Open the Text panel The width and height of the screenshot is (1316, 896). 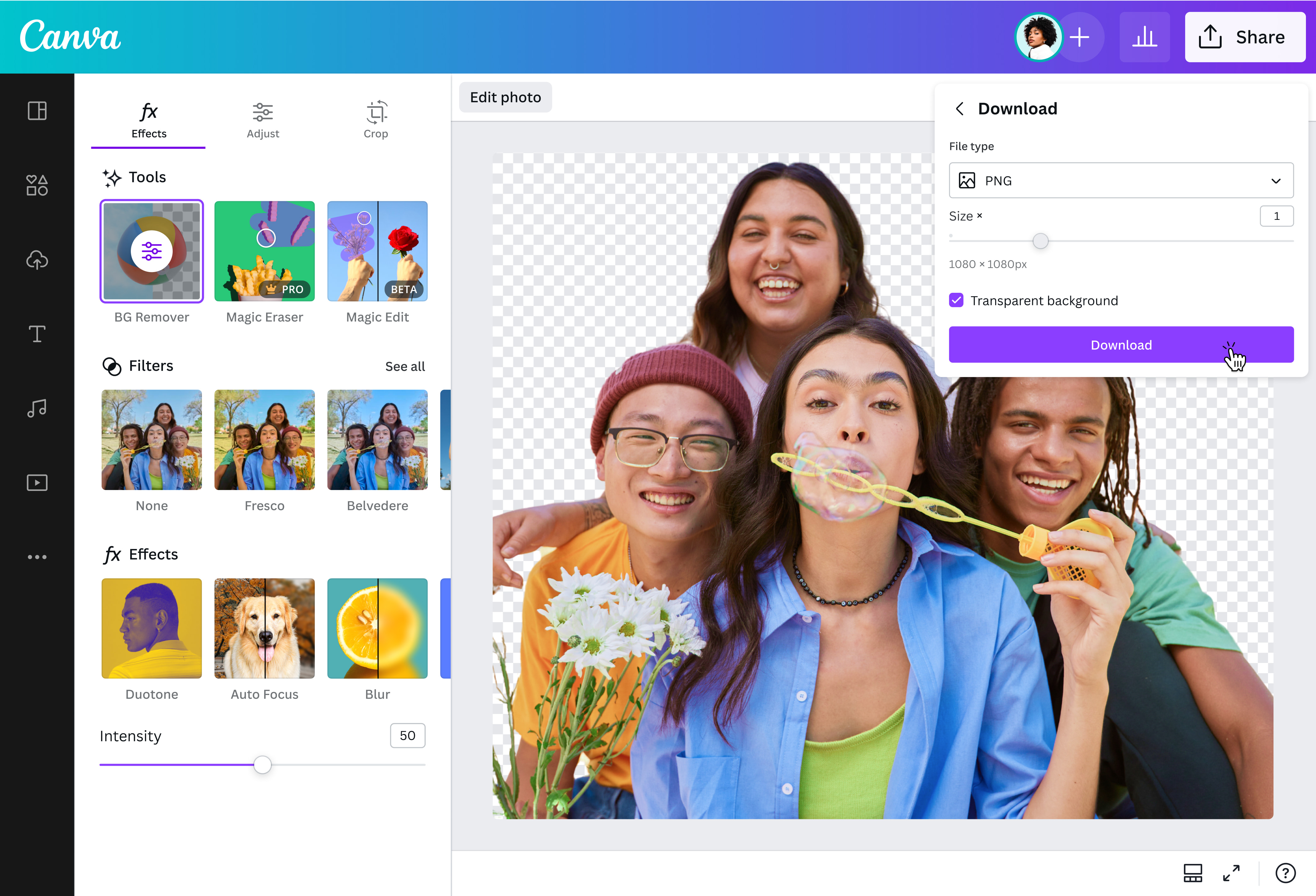coord(37,334)
